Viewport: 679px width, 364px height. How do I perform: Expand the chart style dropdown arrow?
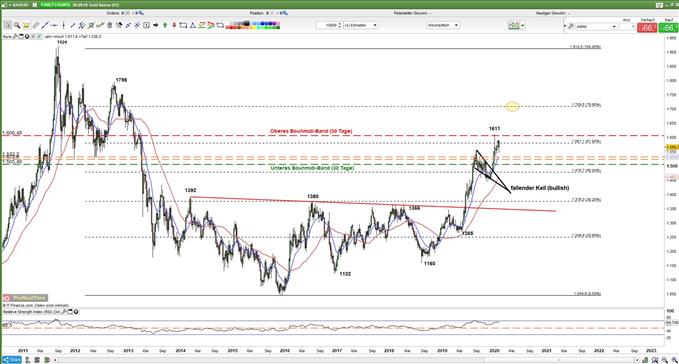(523, 26)
